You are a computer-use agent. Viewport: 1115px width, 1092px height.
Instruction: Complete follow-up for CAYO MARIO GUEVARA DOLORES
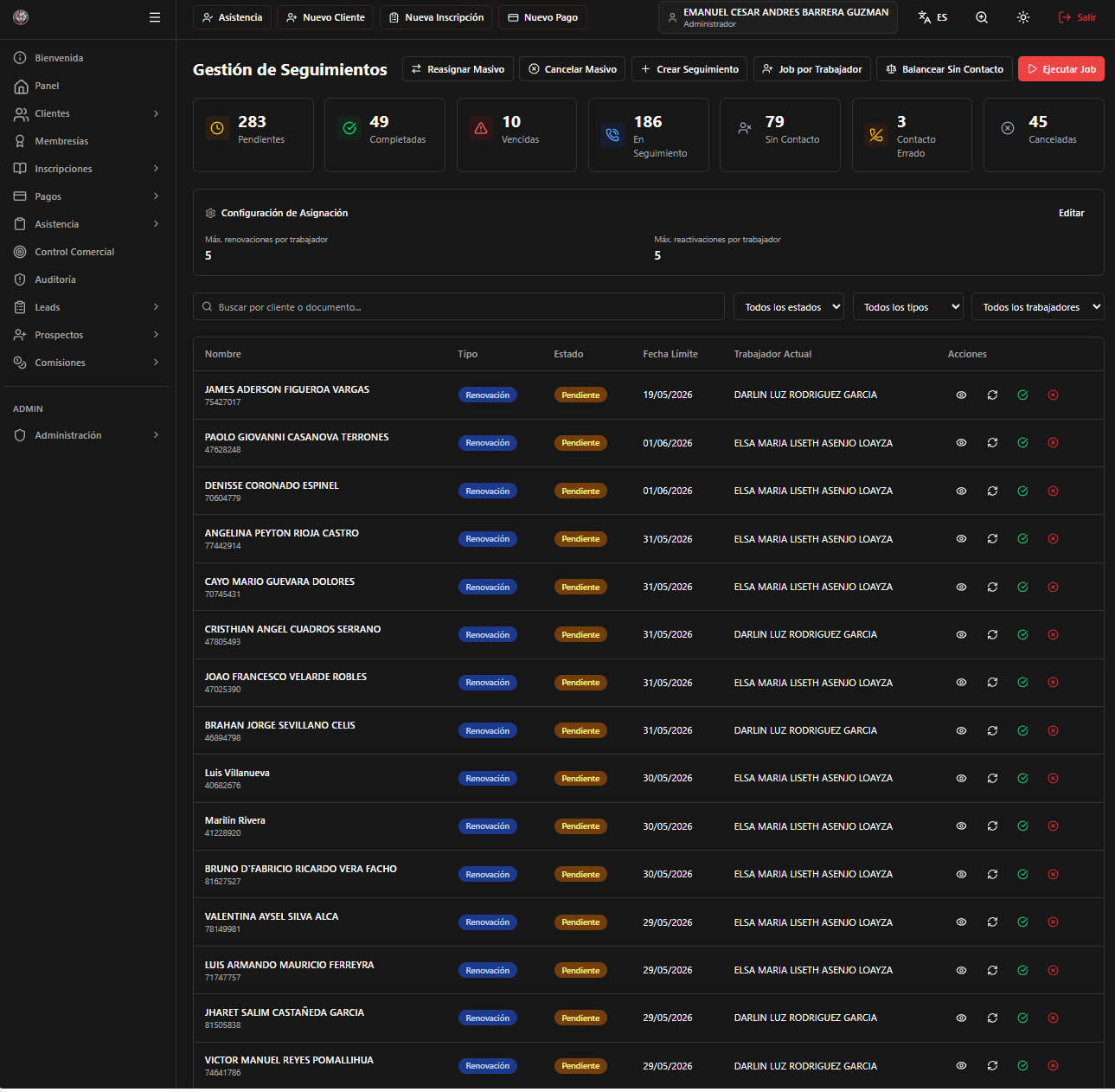[1022, 588]
